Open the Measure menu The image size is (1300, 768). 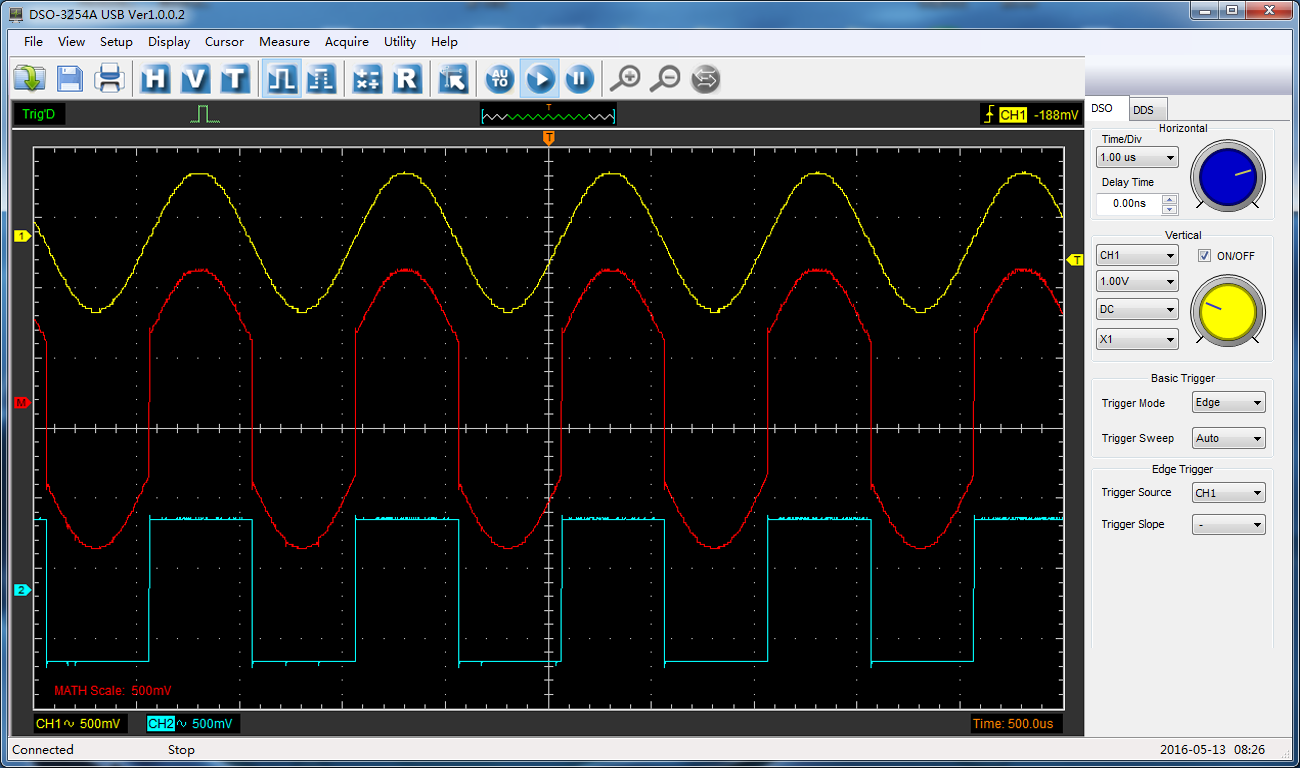coord(284,42)
